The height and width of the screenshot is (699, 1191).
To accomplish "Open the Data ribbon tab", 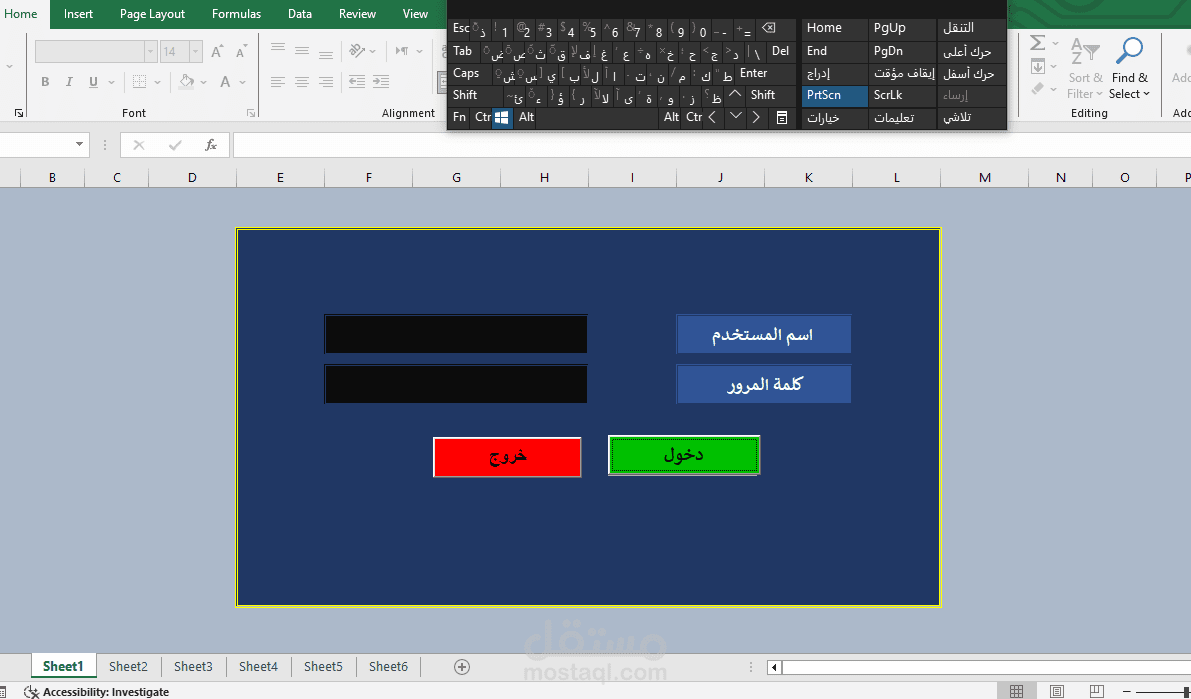I will click(x=300, y=14).
